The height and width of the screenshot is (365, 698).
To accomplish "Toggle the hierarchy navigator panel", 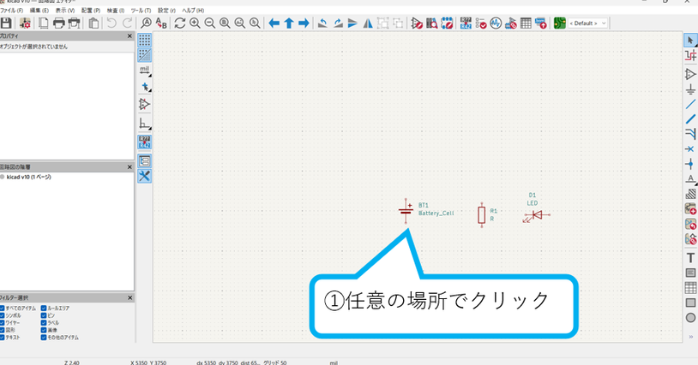I will click(x=144, y=161).
